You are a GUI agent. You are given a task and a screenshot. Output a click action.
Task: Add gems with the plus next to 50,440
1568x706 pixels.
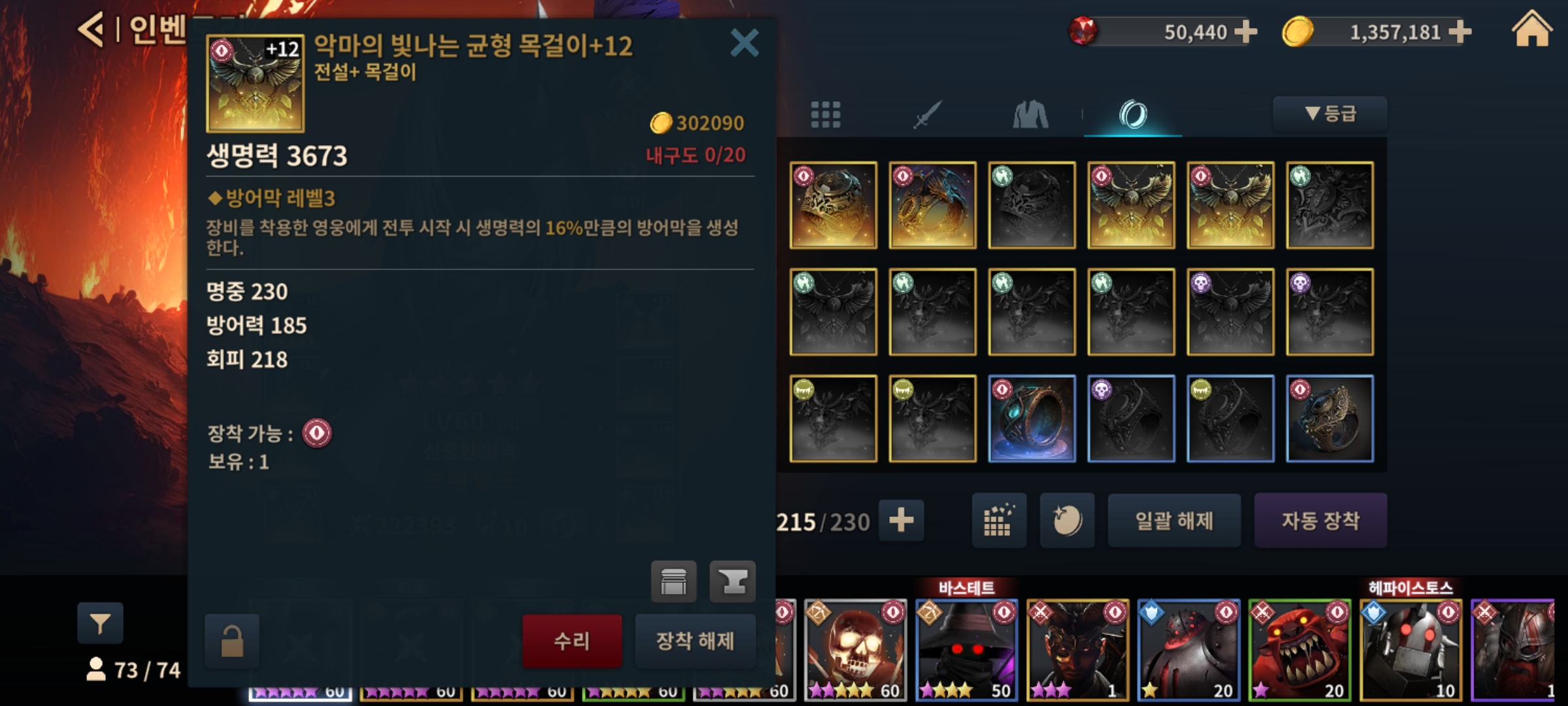tap(1246, 31)
